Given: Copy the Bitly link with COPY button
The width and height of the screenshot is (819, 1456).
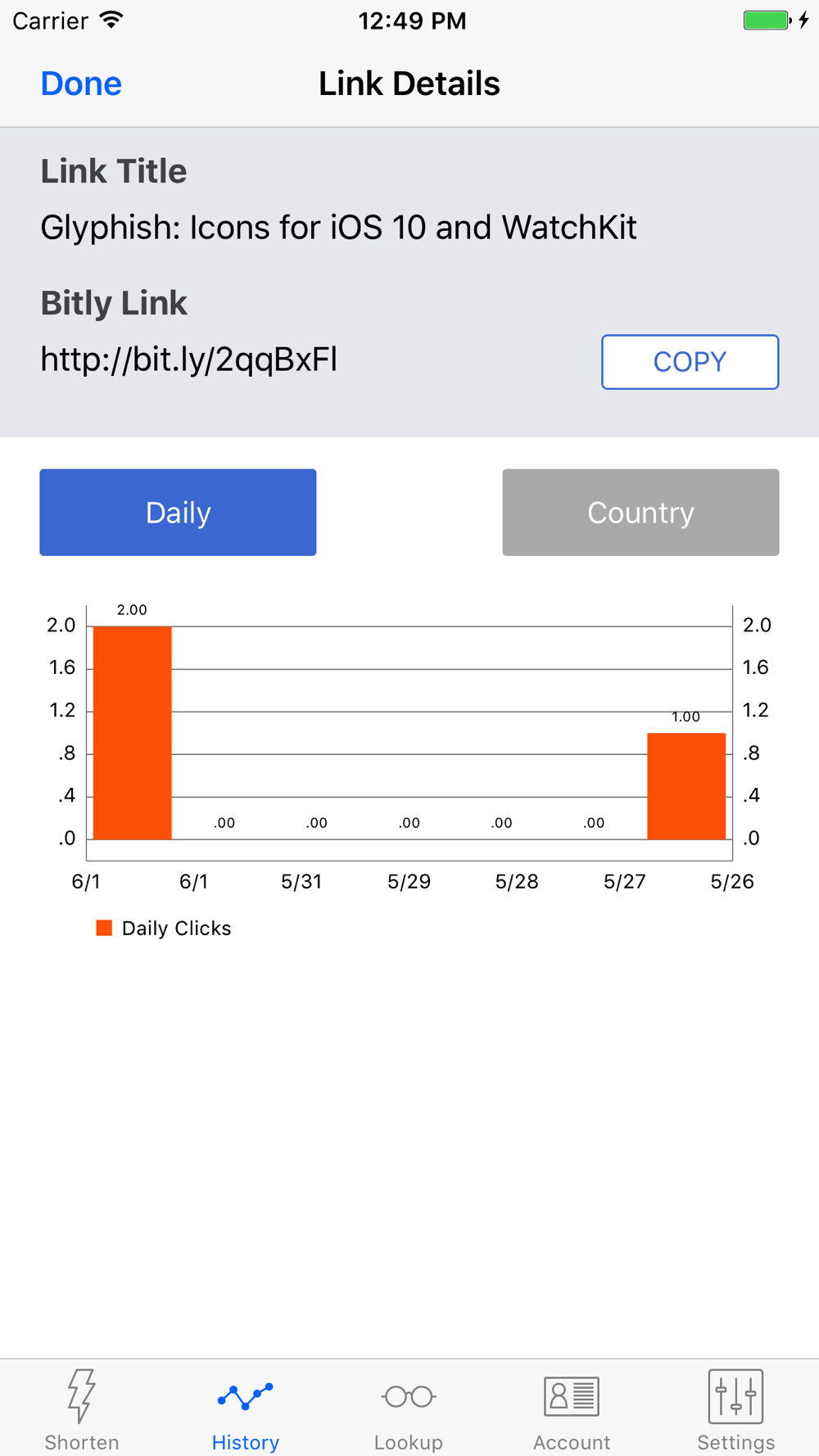Looking at the screenshot, I should click(x=690, y=362).
